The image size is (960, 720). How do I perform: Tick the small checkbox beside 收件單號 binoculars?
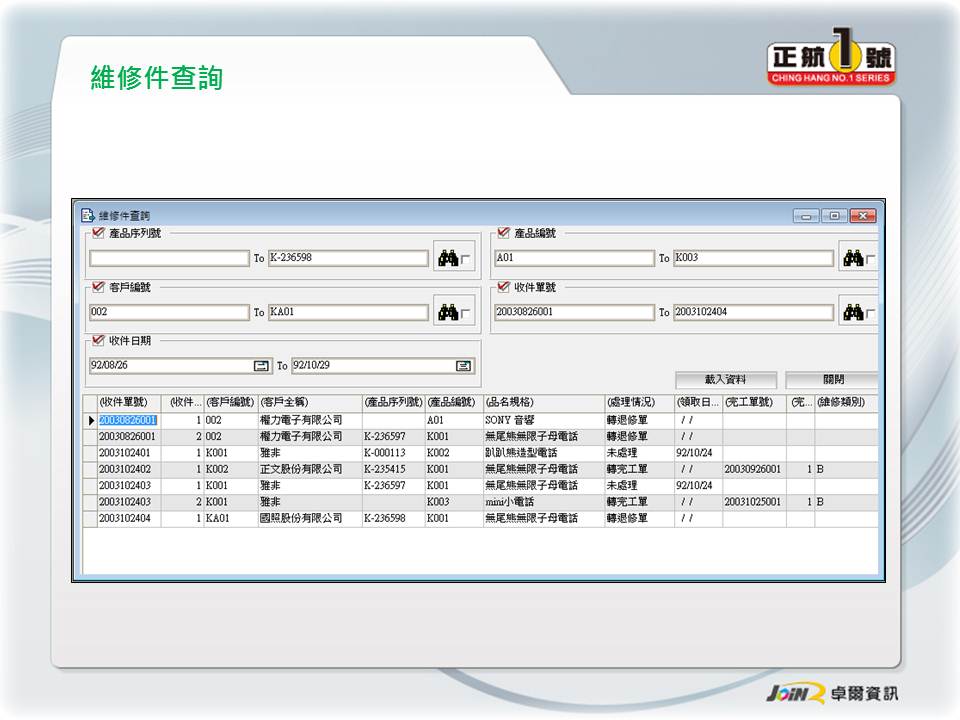coord(871,315)
